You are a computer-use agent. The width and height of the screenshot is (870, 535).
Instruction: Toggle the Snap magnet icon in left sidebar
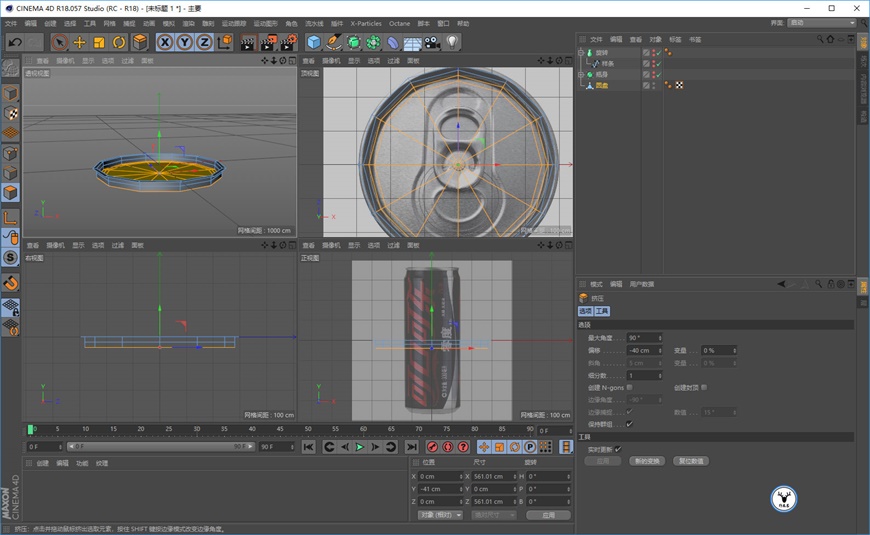(x=11, y=283)
